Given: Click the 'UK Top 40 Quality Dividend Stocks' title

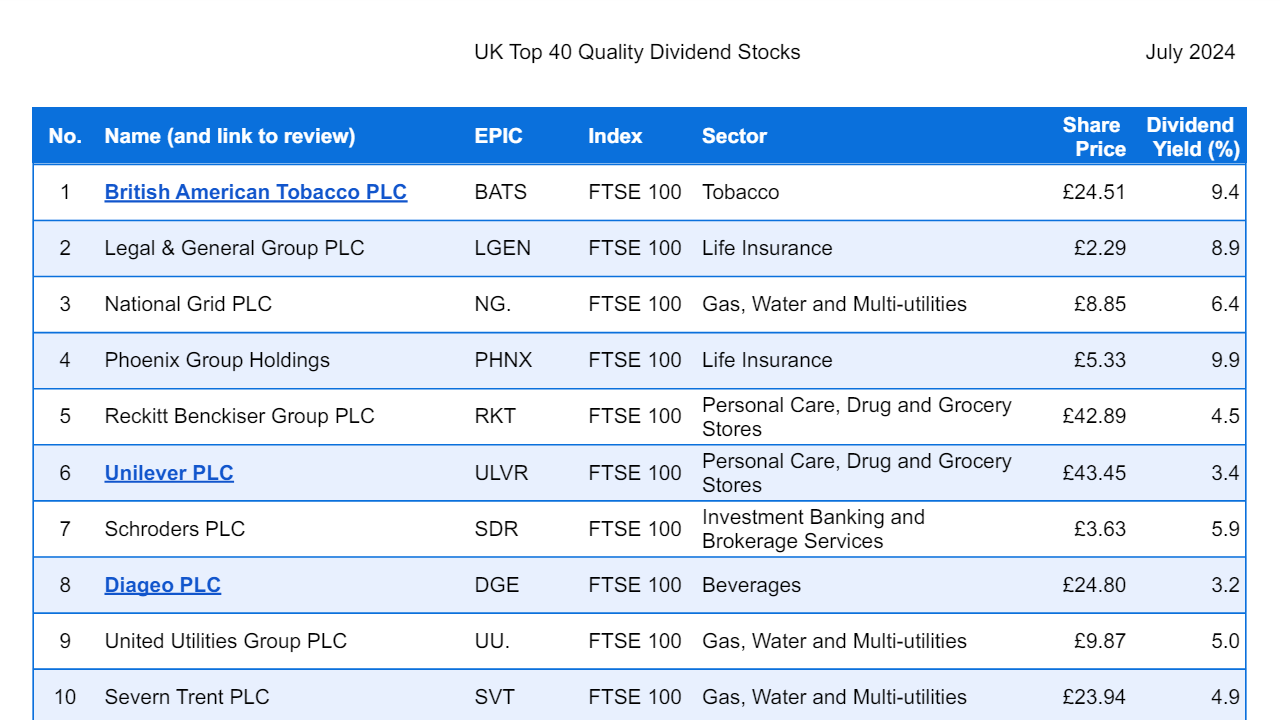Looking at the screenshot, I should 637,52.
